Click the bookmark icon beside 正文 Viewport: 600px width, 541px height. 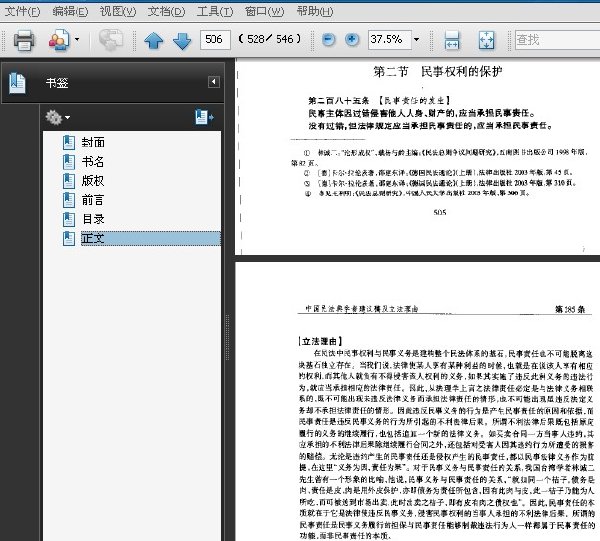pyautogui.click(x=69, y=238)
